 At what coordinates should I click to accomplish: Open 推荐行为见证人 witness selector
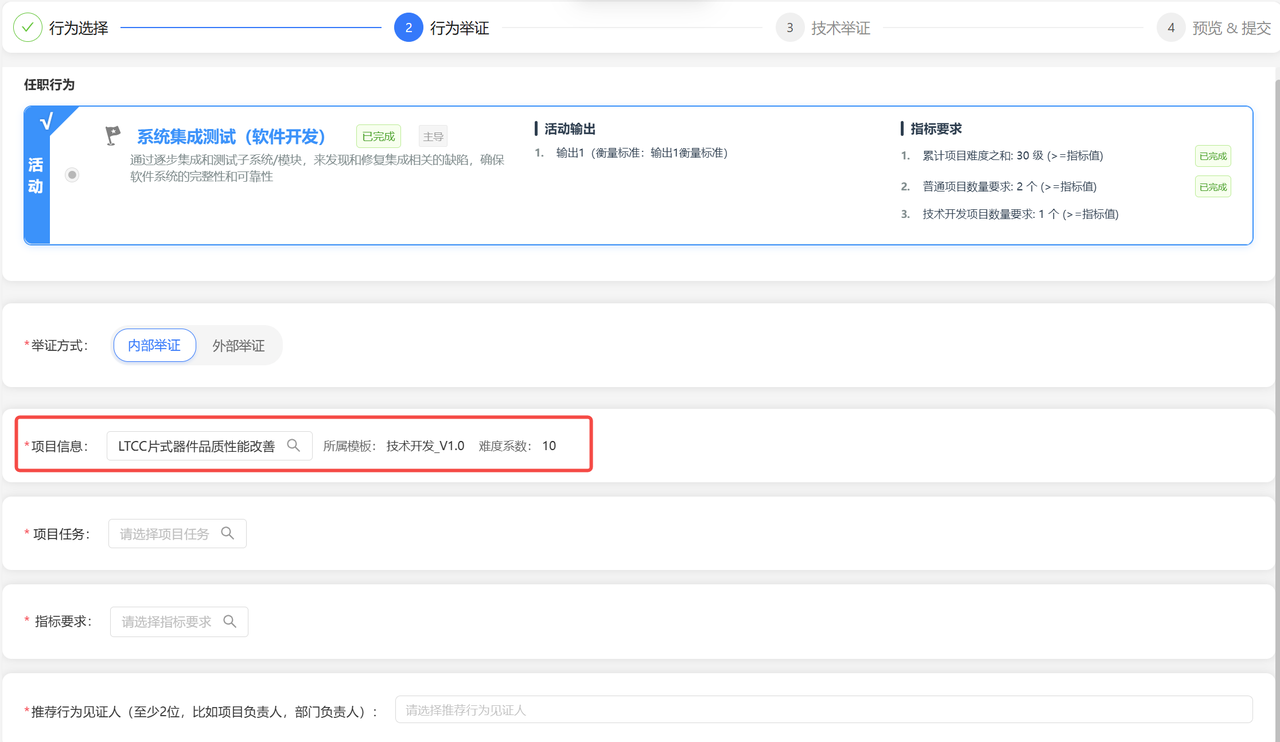823,710
